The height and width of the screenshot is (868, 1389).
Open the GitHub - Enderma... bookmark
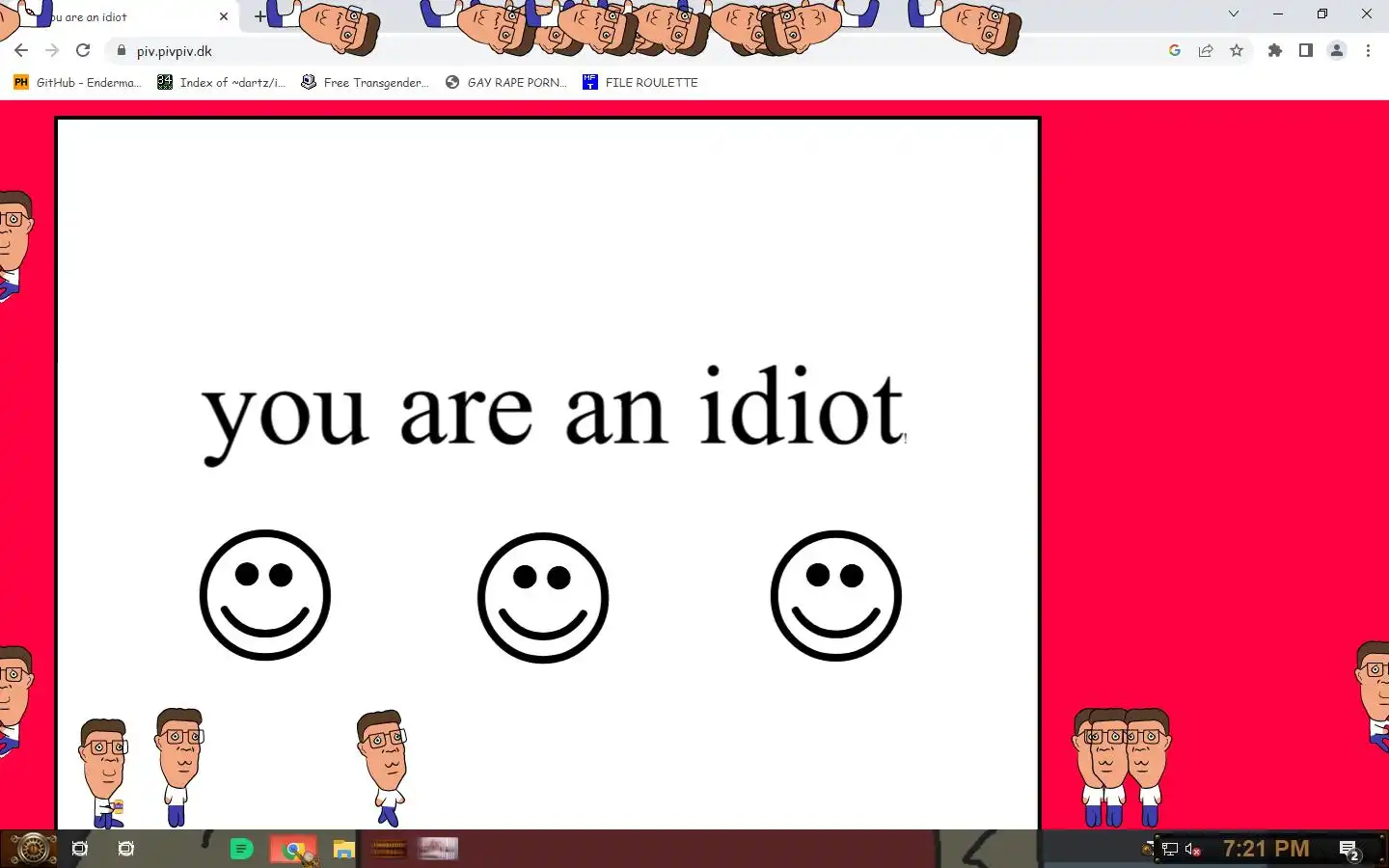click(78, 83)
